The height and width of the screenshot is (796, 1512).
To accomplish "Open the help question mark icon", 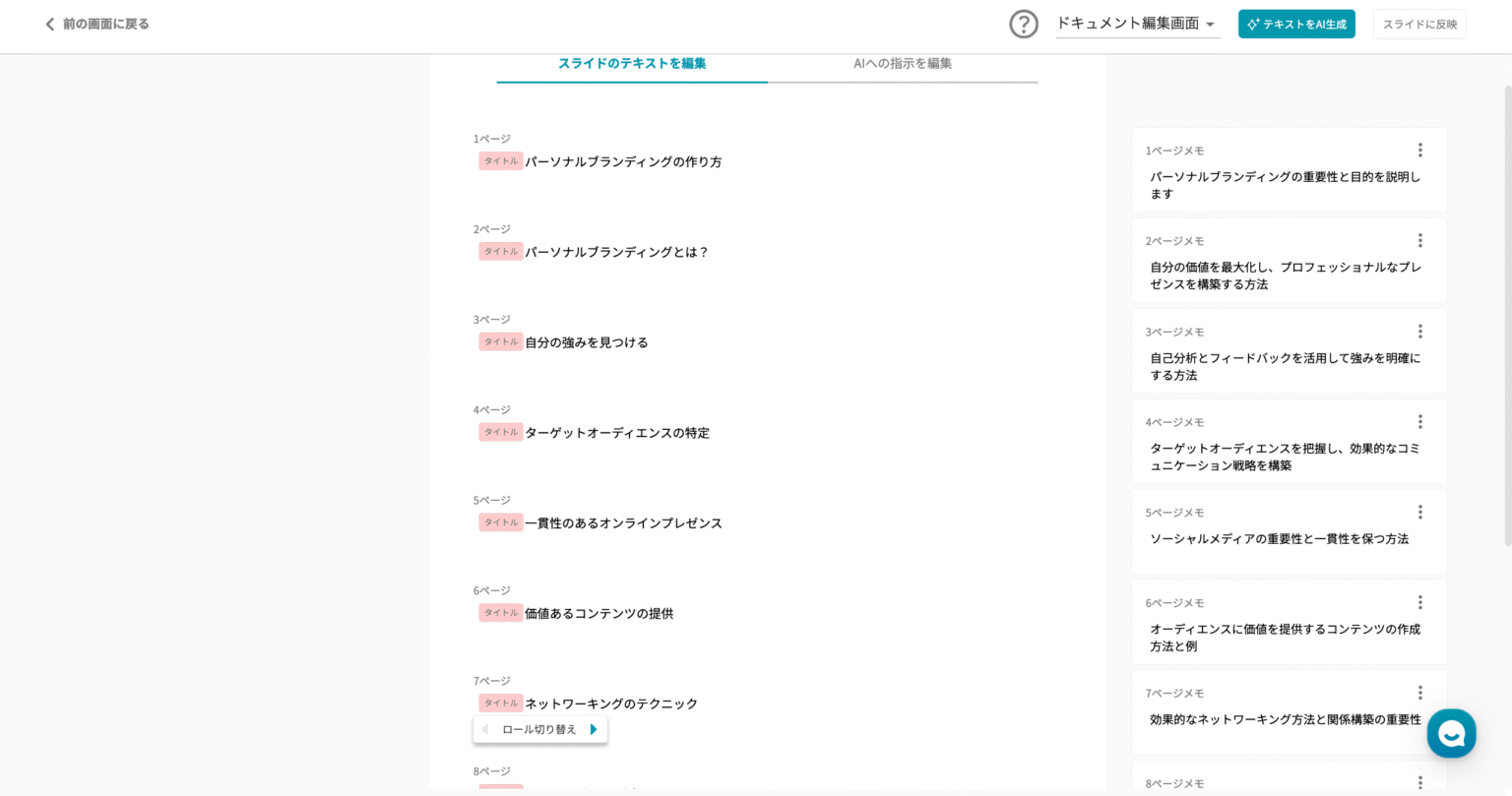I will [x=1024, y=24].
